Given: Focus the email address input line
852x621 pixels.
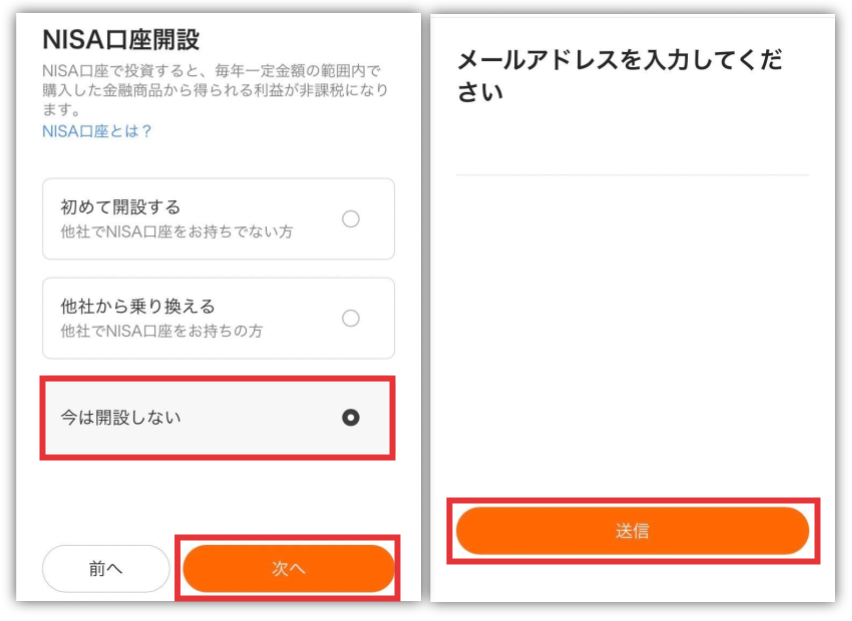Looking at the screenshot, I should click(x=632, y=163).
